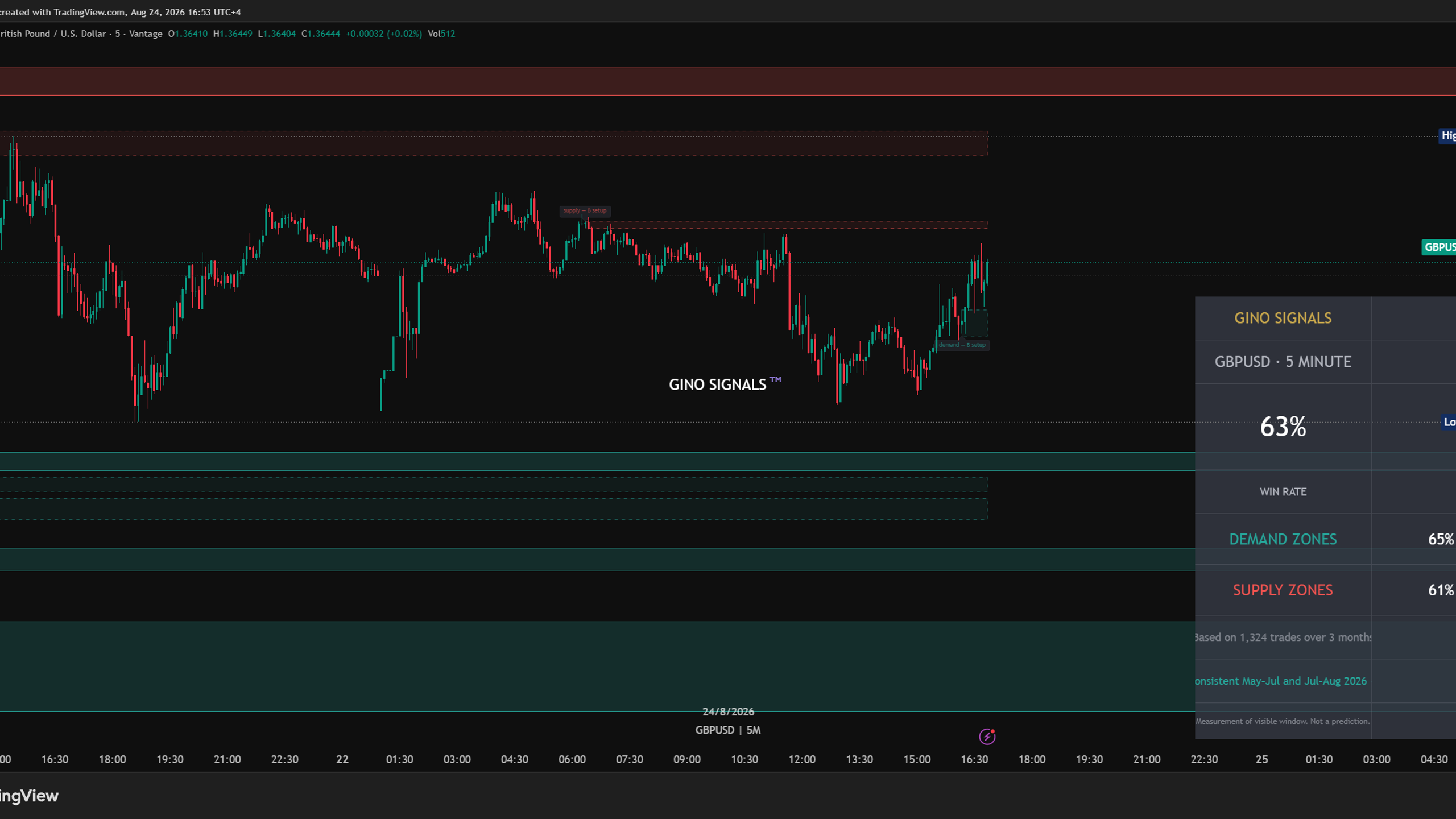Click the 'Based on 1,324 trades' note

1283,638
